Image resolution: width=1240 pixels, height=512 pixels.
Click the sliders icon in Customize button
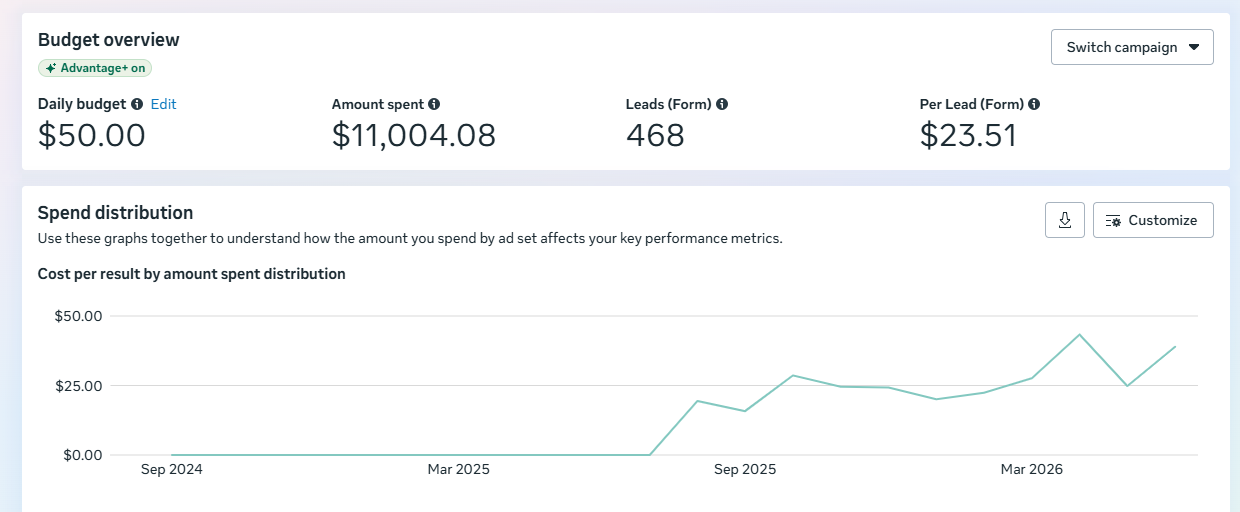tap(1113, 220)
